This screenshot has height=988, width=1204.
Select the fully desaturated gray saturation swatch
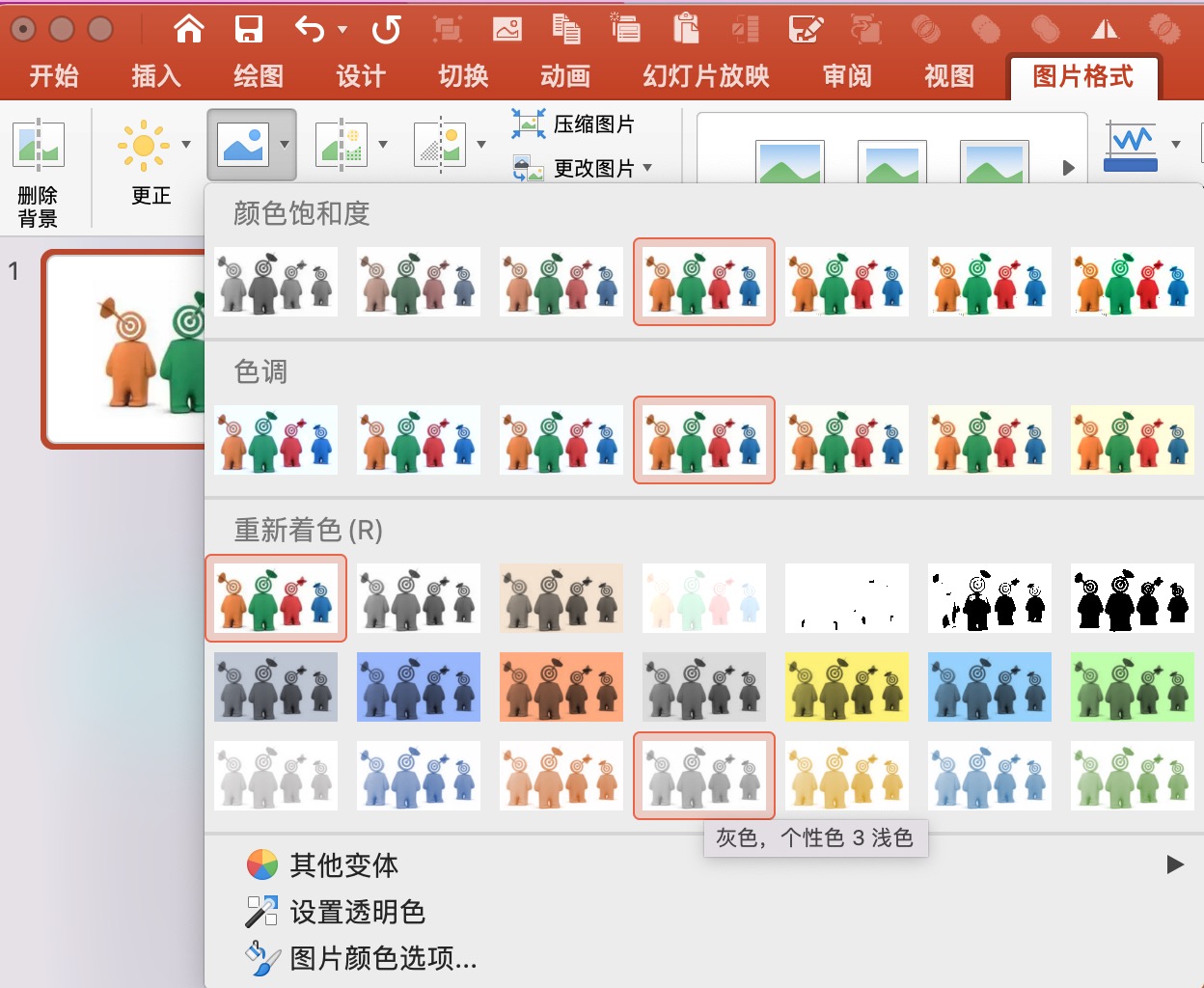click(x=276, y=282)
